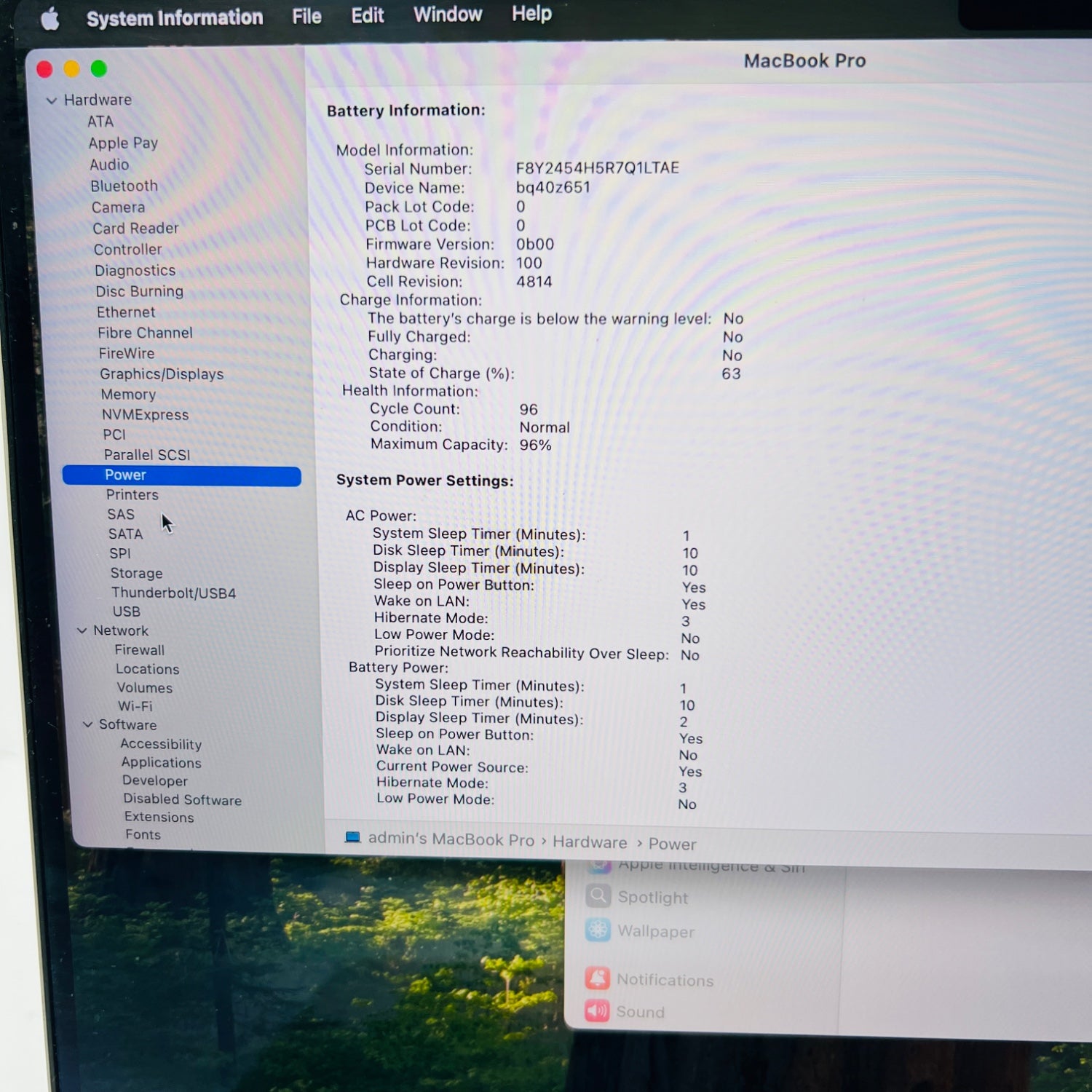Open the File menu
The image size is (1092, 1092).
click(x=306, y=16)
